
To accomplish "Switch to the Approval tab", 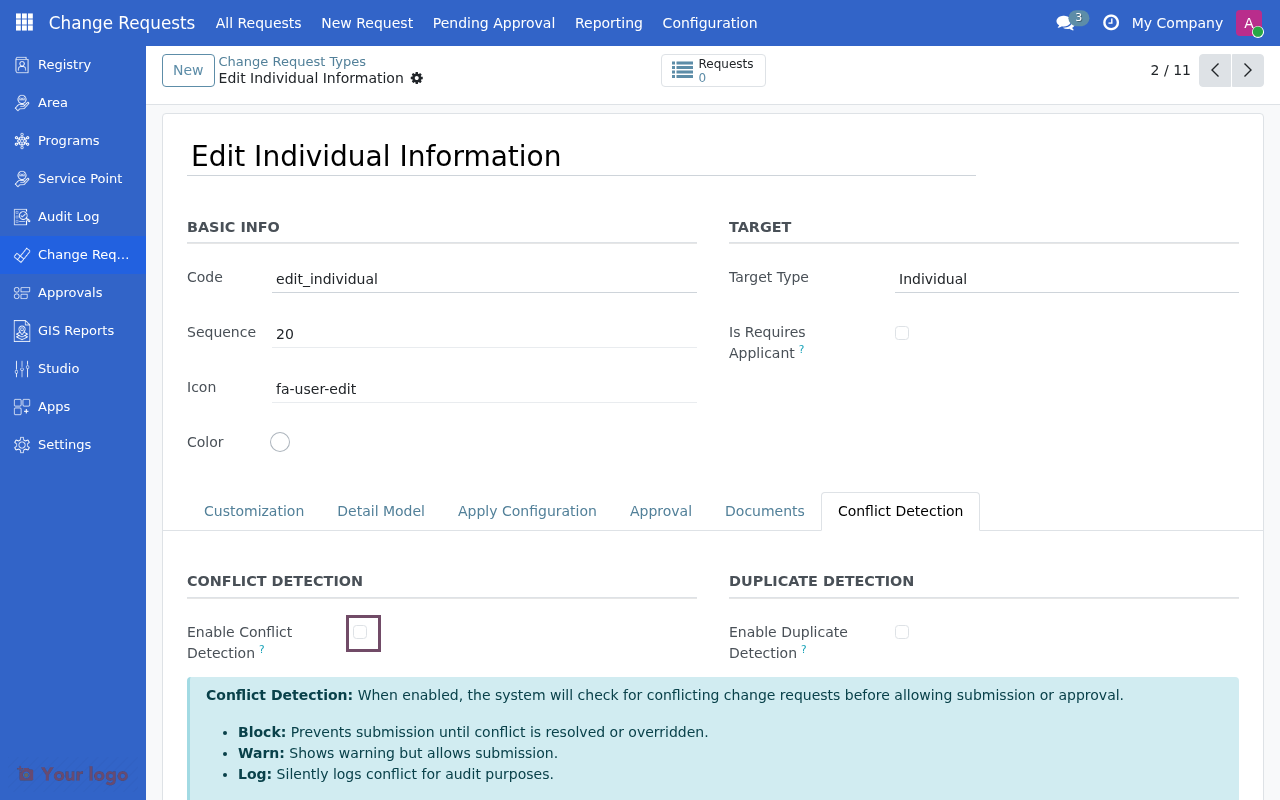I will (660, 511).
